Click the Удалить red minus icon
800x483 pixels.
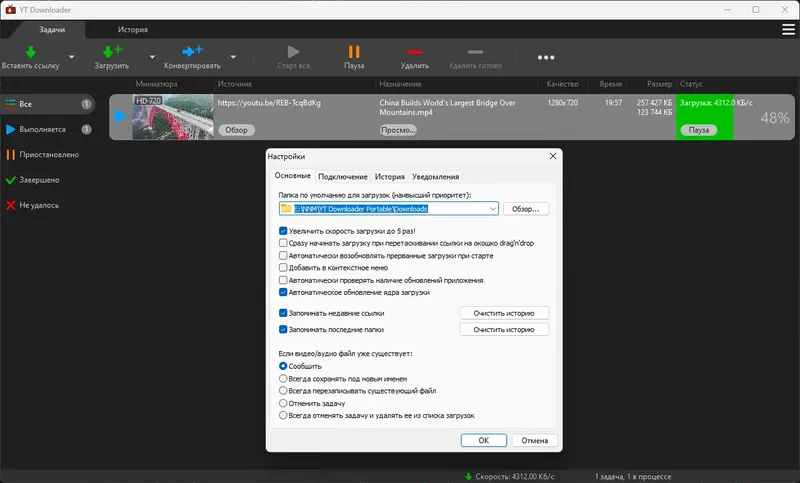tap(415, 52)
